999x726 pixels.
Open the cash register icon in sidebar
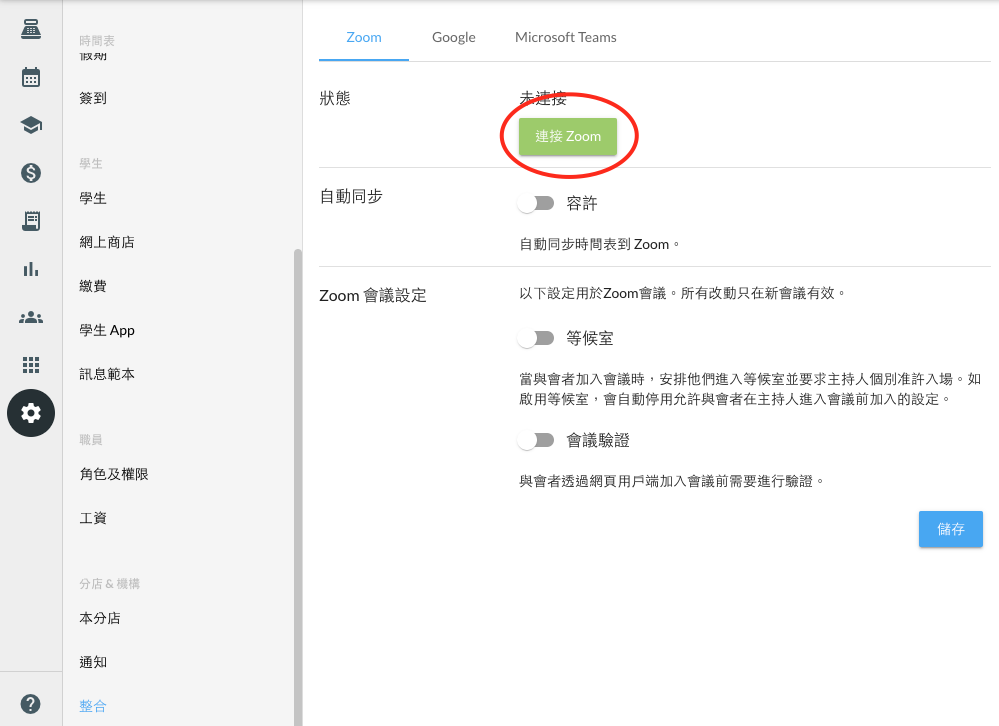point(31,29)
